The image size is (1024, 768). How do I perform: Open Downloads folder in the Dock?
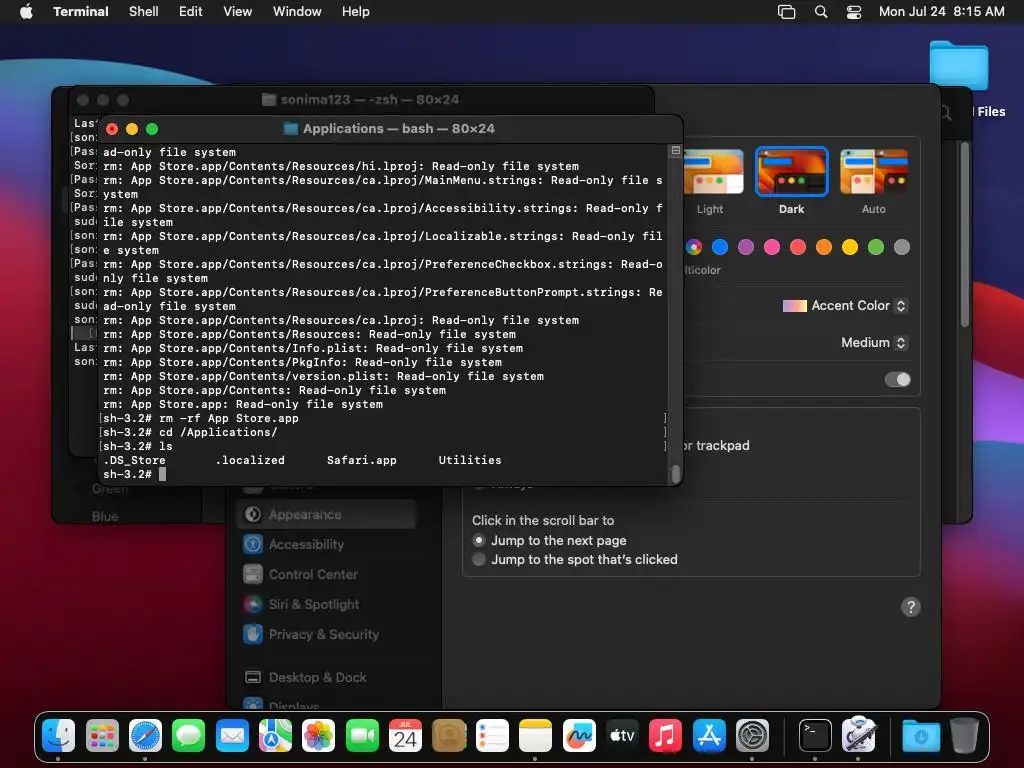921,736
